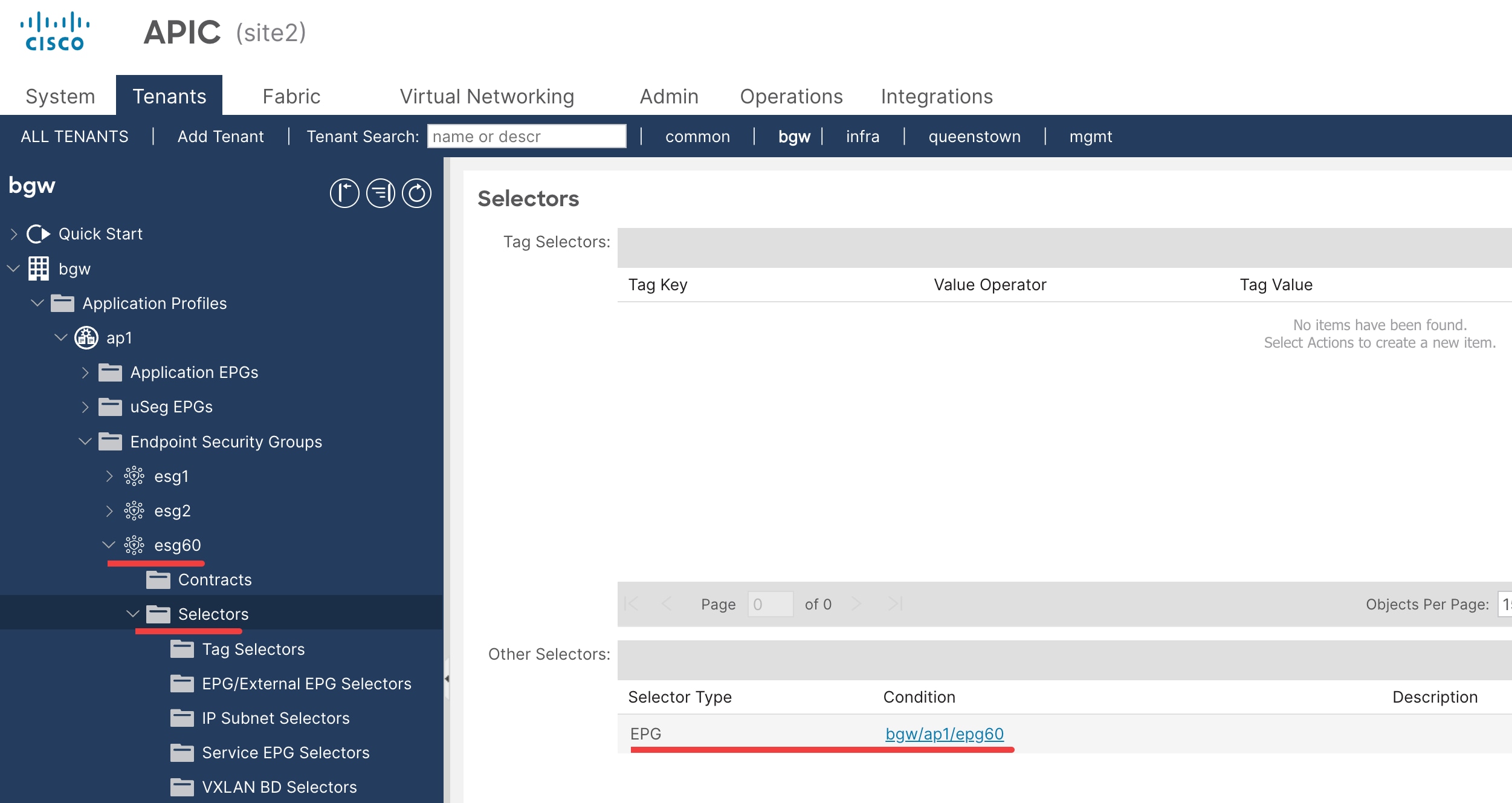The height and width of the screenshot is (803, 1512).
Task: Click the Service EPG Selectors folder icon
Action: coord(182,753)
